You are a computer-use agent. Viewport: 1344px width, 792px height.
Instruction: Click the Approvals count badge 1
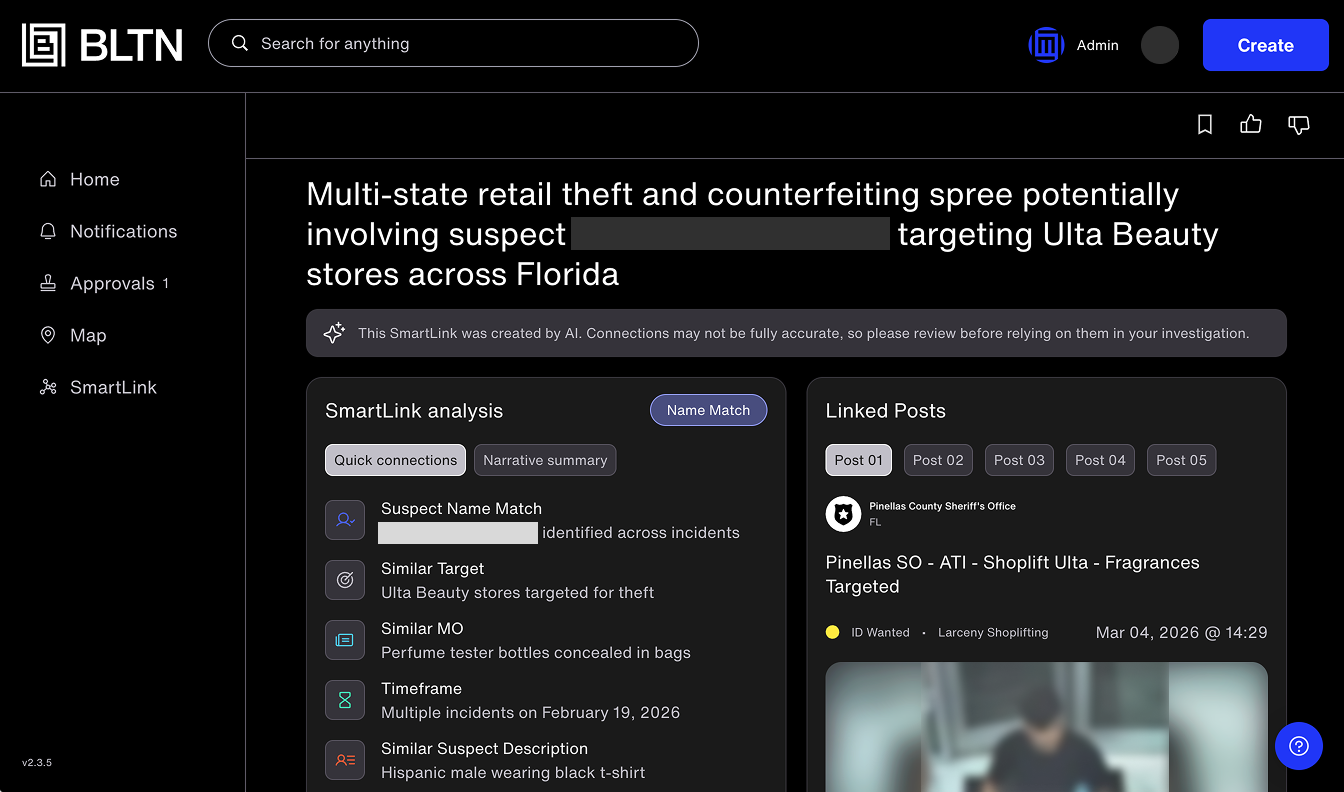point(166,283)
